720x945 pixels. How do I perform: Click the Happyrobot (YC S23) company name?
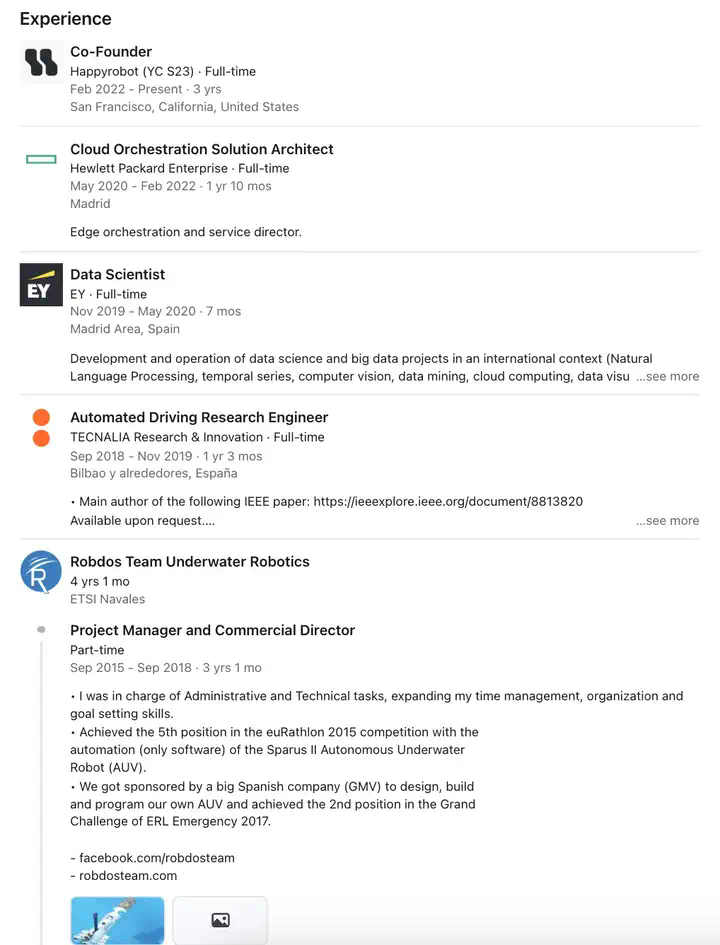point(132,71)
